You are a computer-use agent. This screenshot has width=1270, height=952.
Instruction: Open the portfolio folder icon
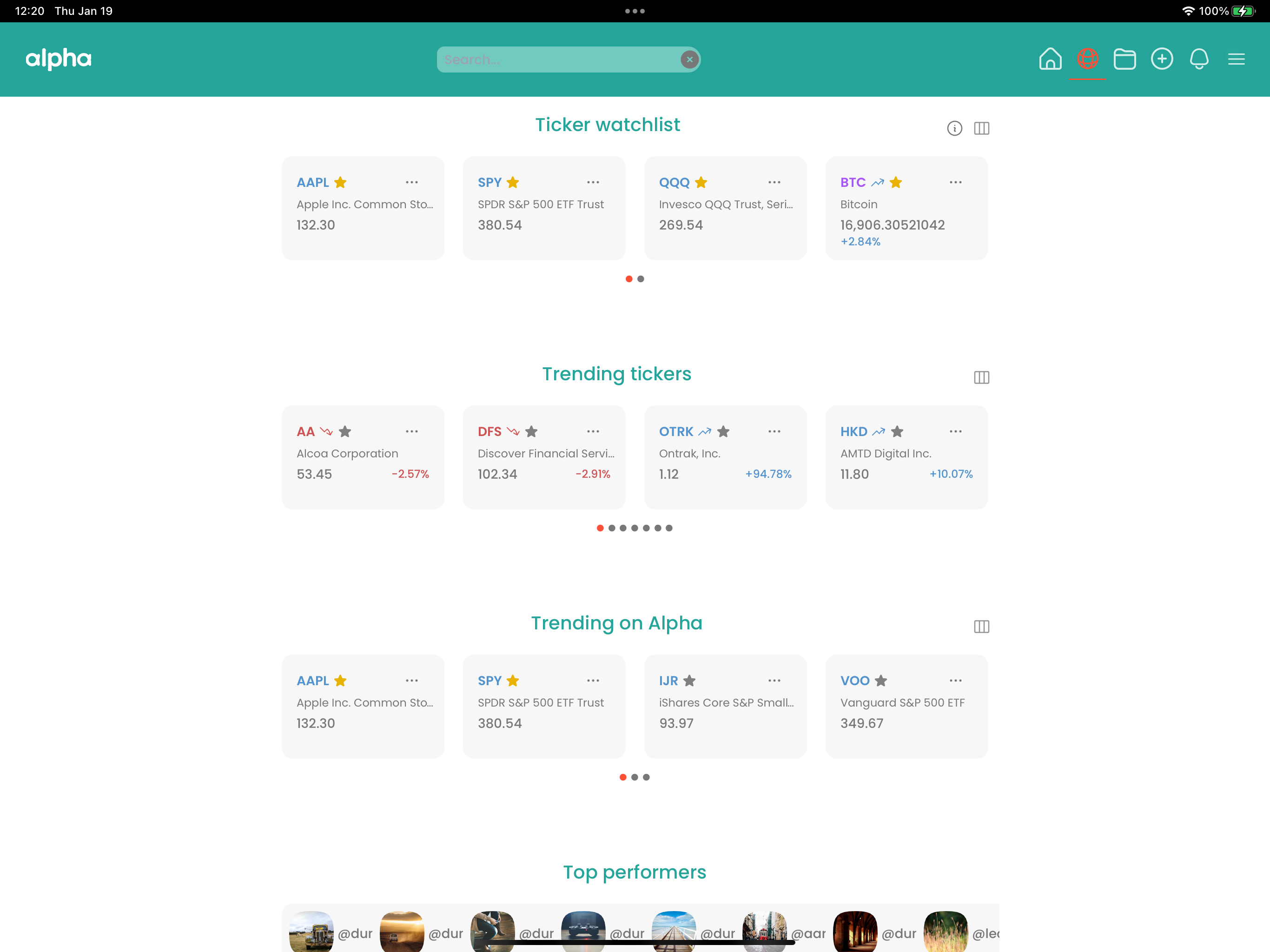1125,59
